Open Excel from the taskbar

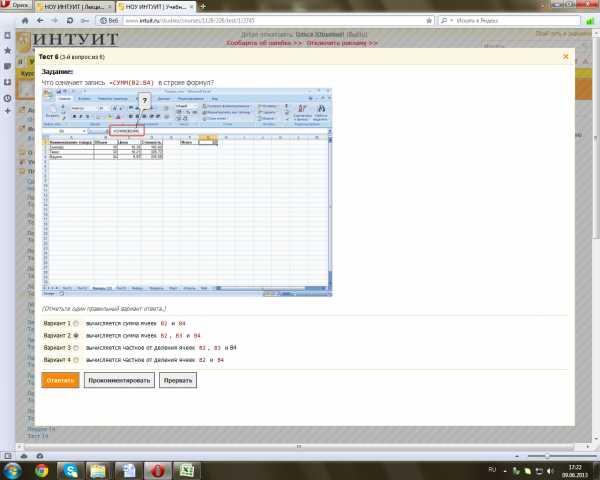(x=187, y=471)
